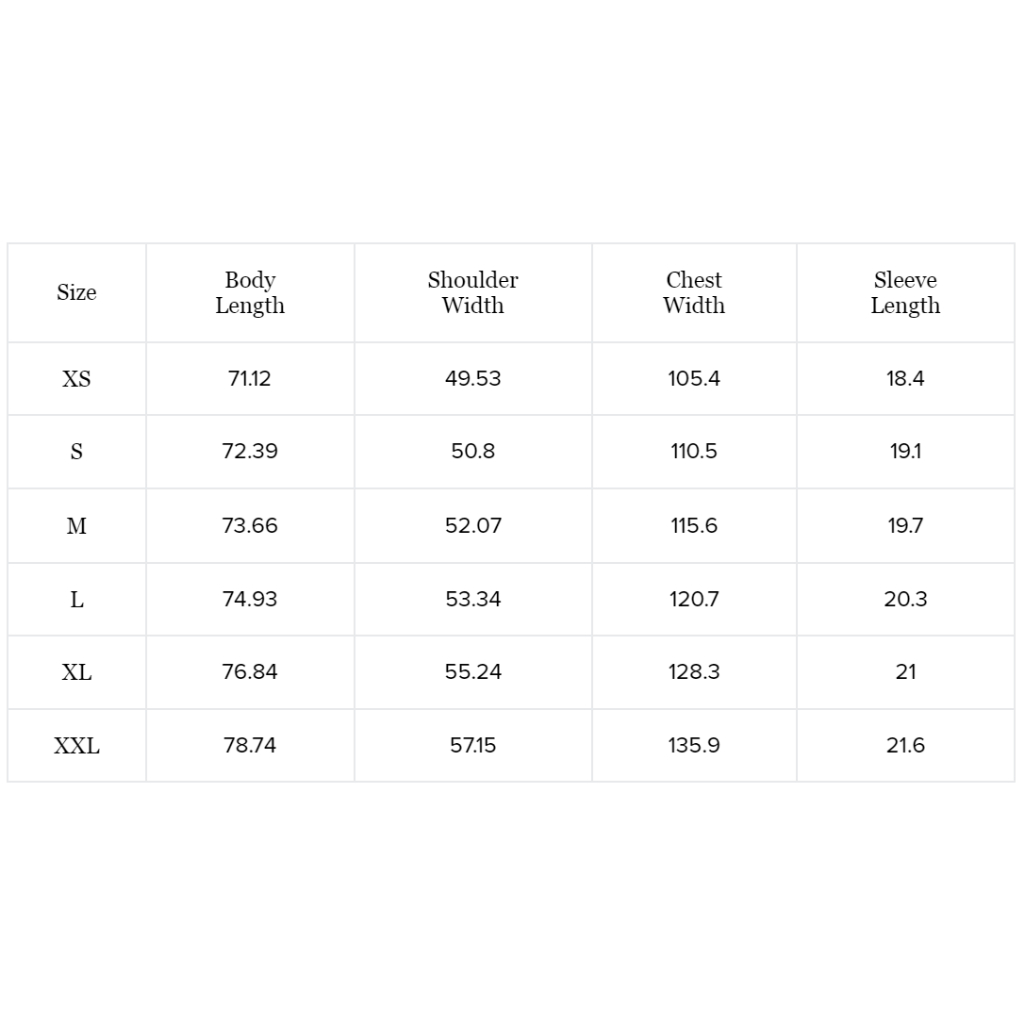
Task: Select the 18.4 sleeve length value
Action: 905,379
